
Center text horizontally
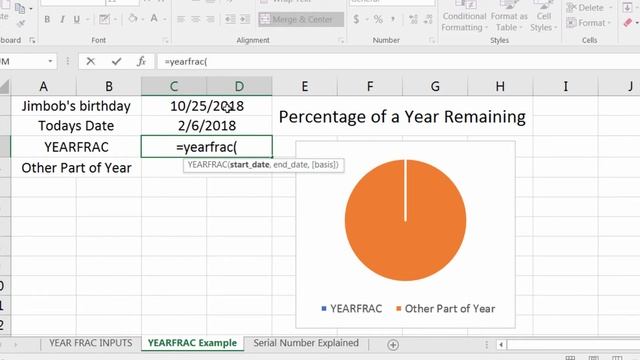pyautogui.click(x=196, y=20)
